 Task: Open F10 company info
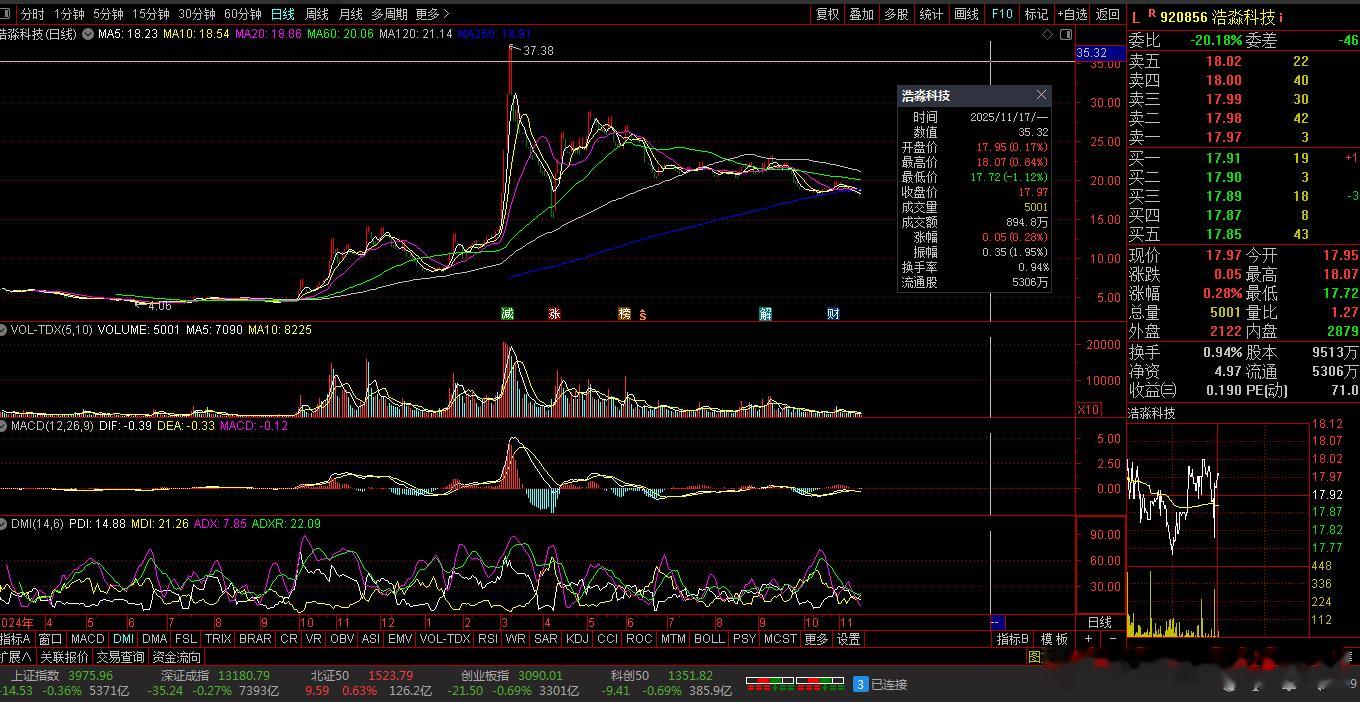1002,14
